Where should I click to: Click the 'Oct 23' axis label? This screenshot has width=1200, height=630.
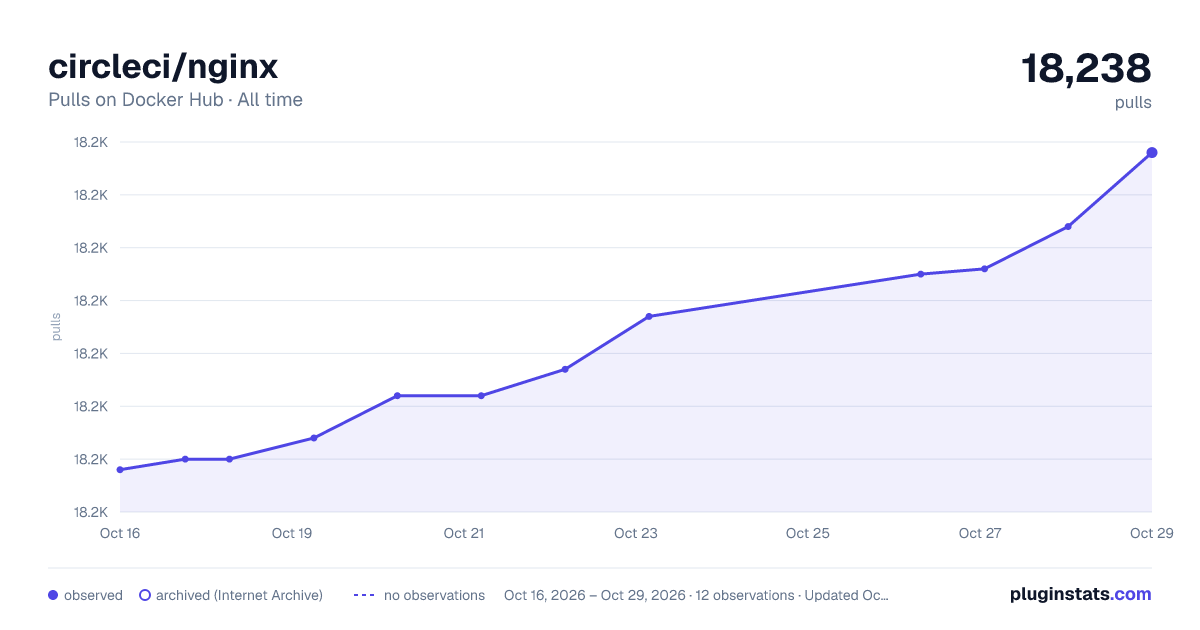(x=636, y=533)
